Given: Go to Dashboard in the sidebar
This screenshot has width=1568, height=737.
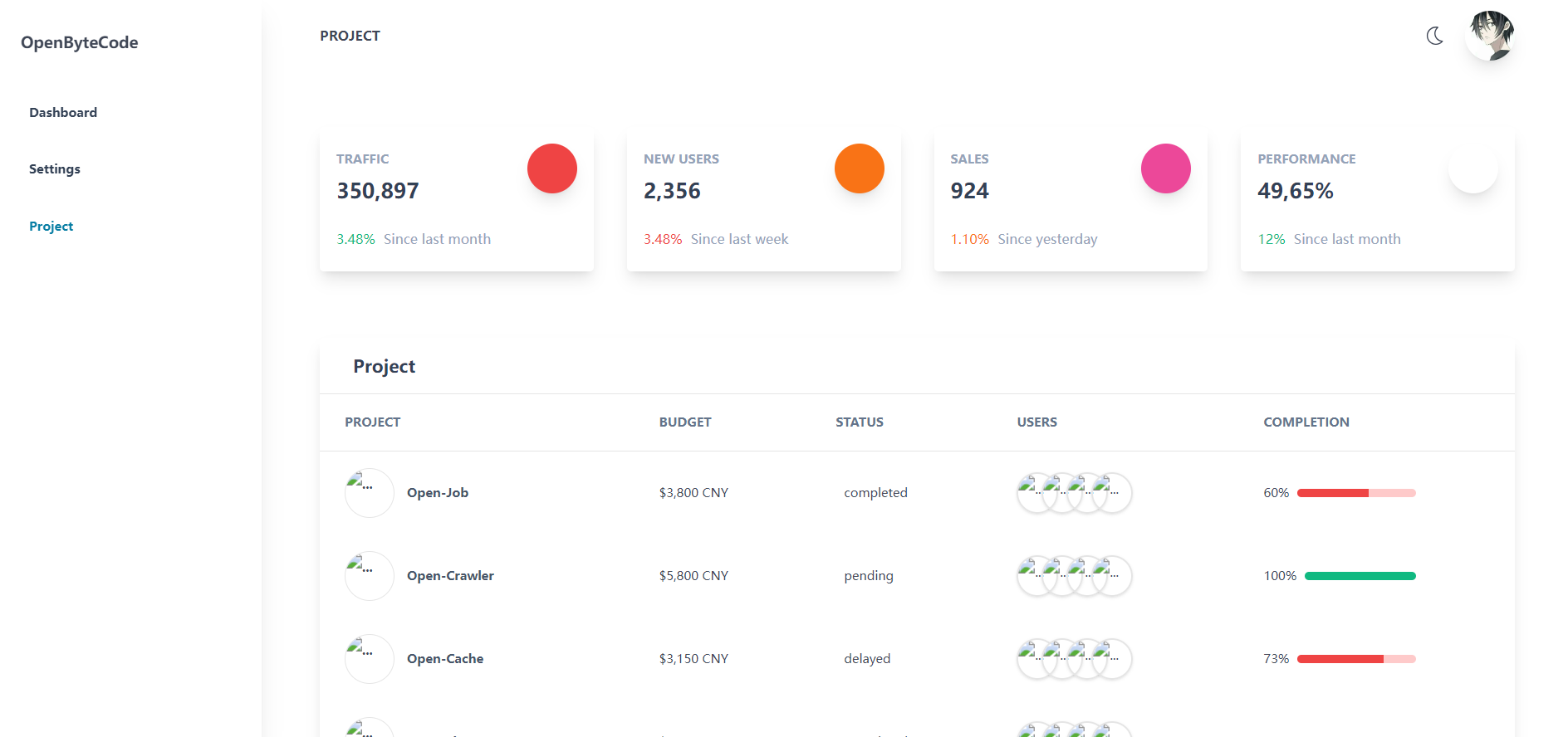Looking at the screenshot, I should (63, 112).
